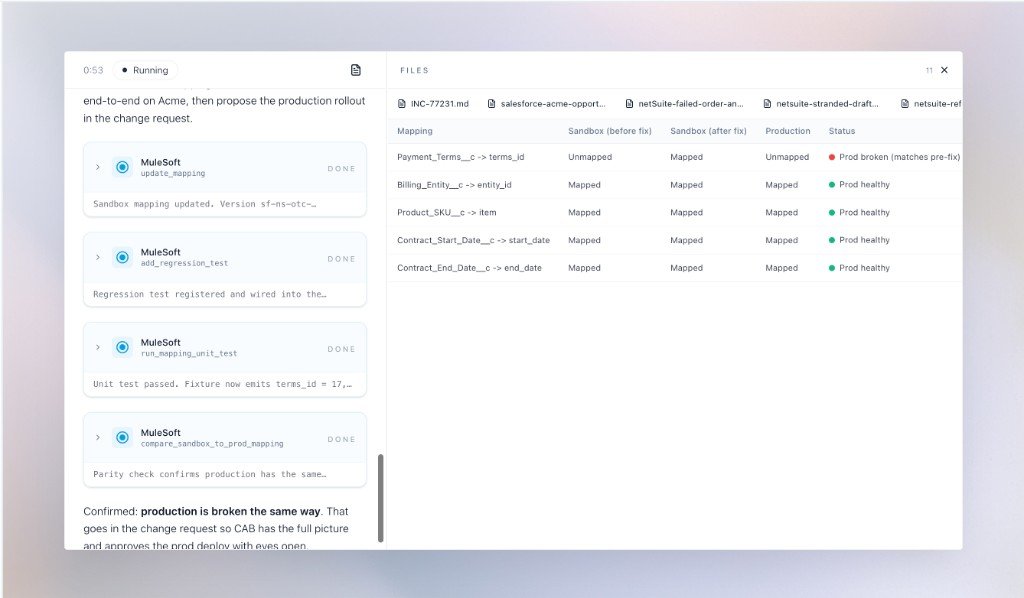Open the netSuite-failed-order-an... file tab
Image resolution: width=1024 pixels, height=598 pixels.
pos(684,104)
